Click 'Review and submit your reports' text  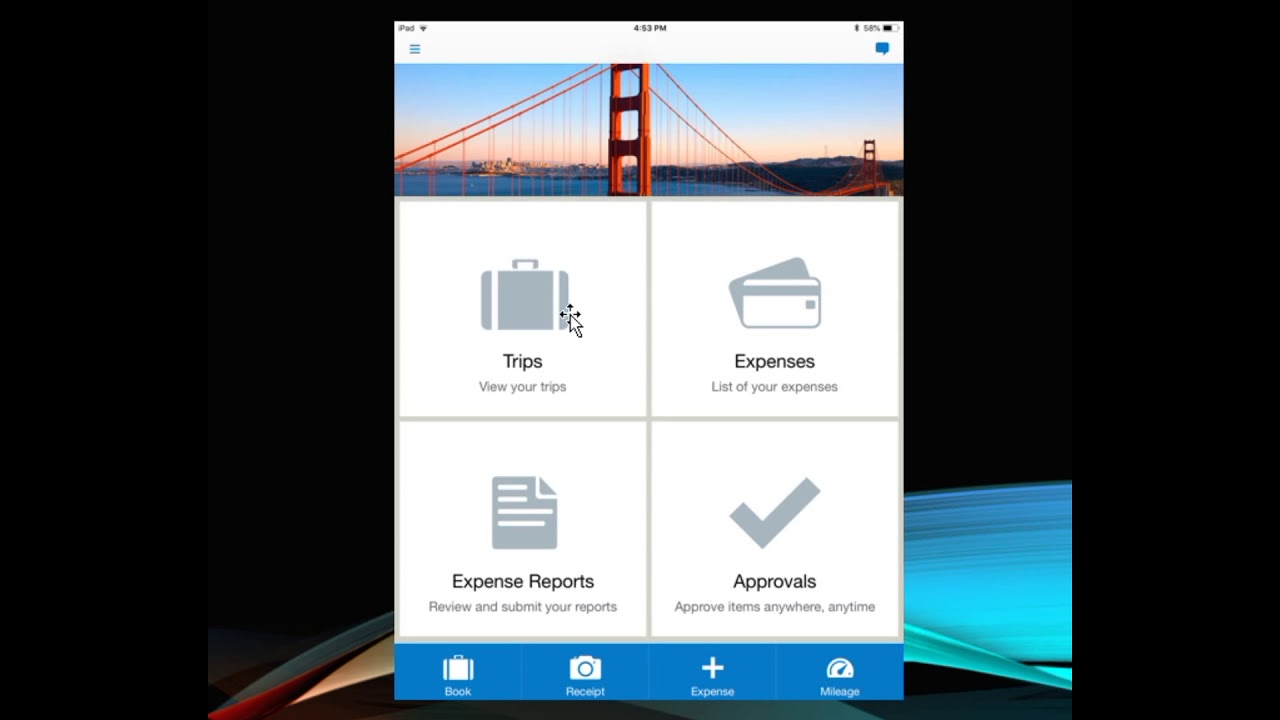point(523,607)
